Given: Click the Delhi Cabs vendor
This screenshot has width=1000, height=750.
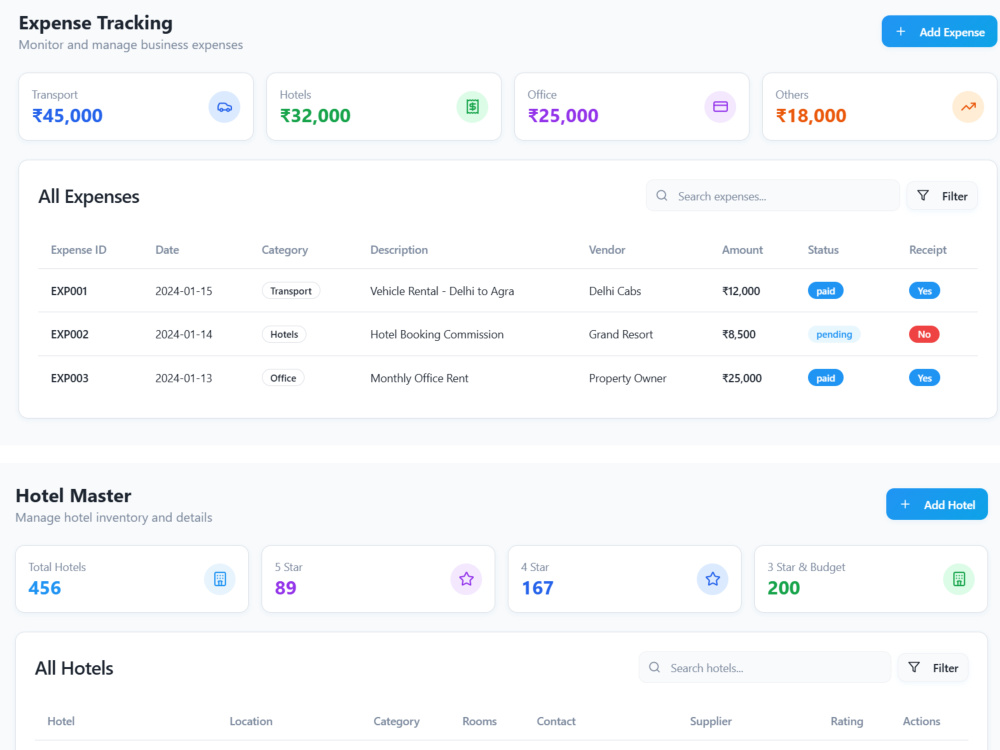Looking at the screenshot, I should click(x=615, y=291).
